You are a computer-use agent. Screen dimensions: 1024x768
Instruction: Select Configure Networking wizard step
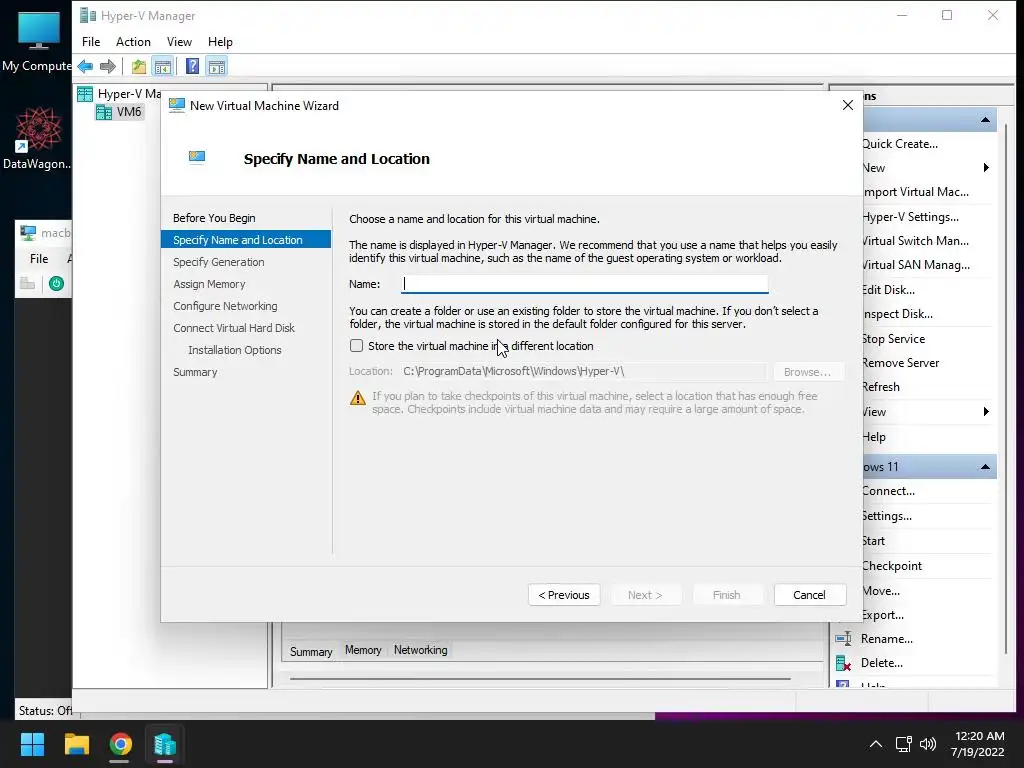225,306
